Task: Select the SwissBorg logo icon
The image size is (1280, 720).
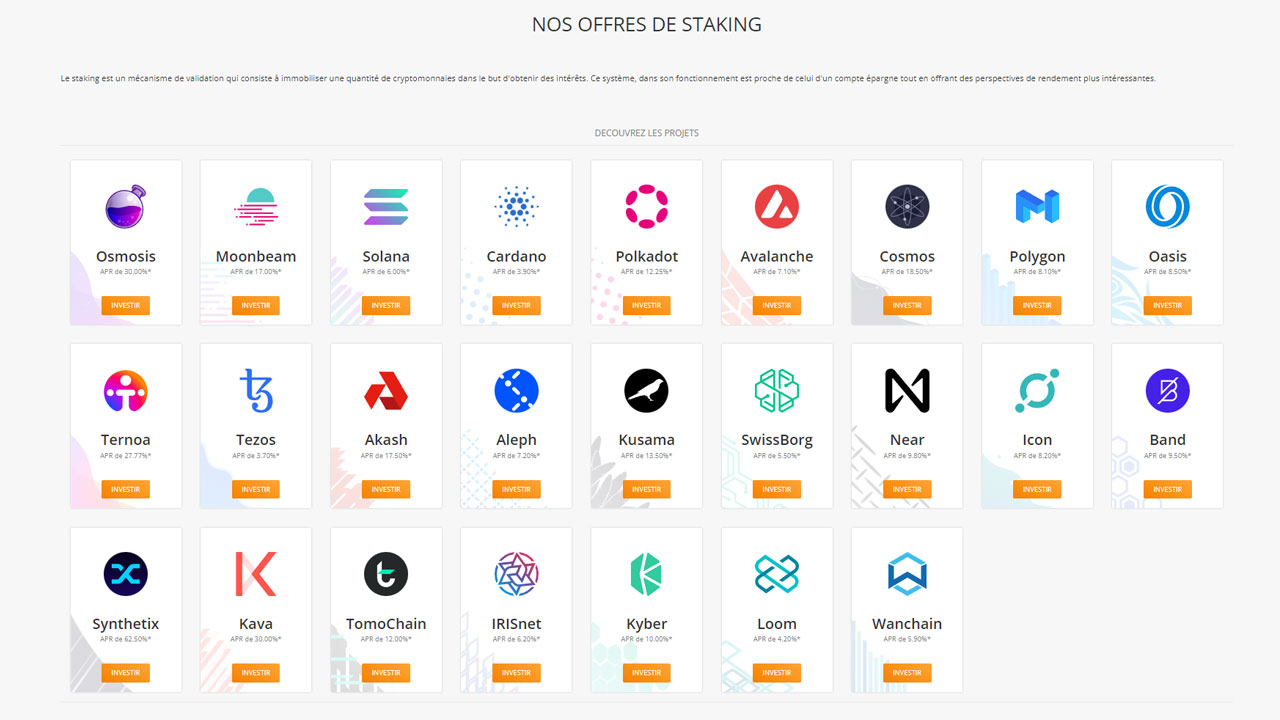Action: 776,390
